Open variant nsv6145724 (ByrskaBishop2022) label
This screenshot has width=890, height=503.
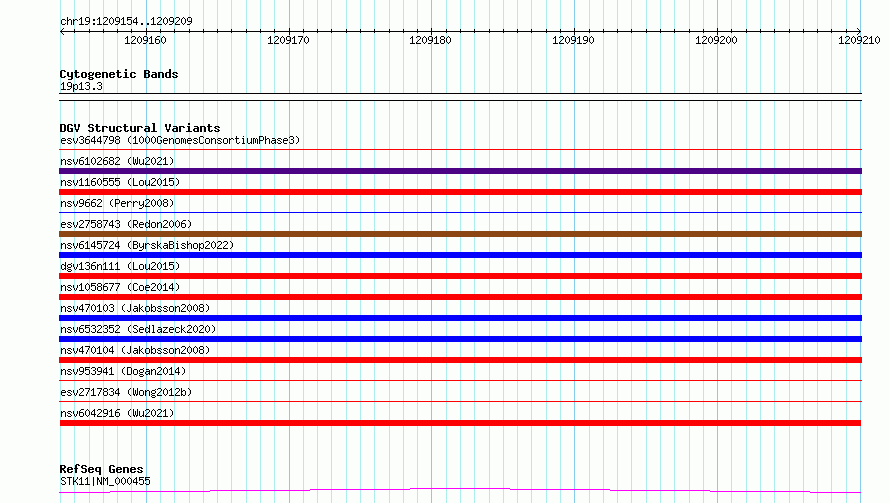(147, 245)
